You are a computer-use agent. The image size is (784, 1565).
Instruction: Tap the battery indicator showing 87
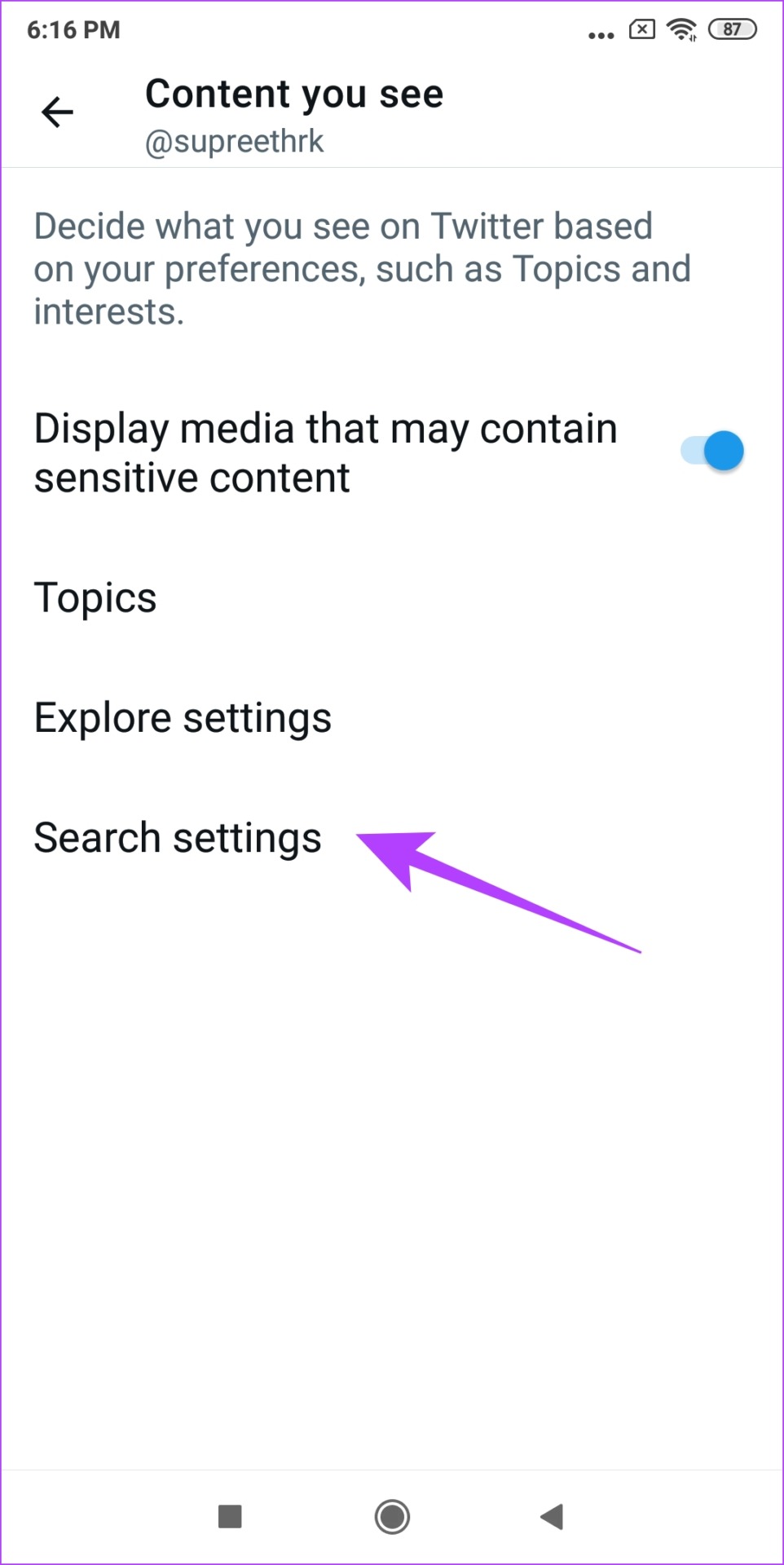coord(733,29)
